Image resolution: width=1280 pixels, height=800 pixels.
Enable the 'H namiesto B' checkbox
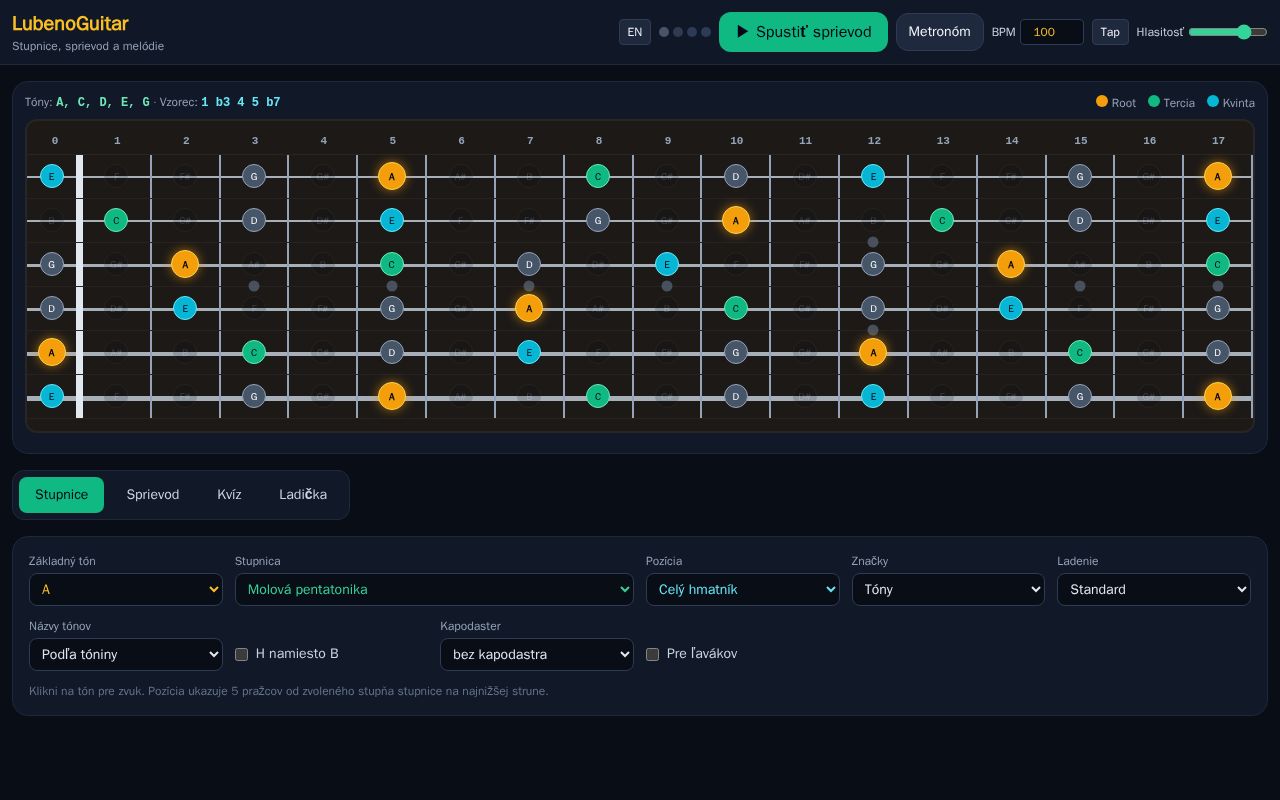click(241, 654)
